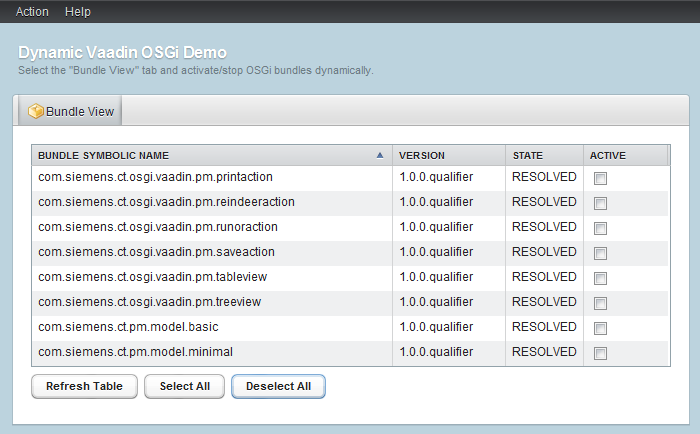The image size is (700, 434).
Task: Click RESOLVED state in the saveaction row
Action: (544, 252)
